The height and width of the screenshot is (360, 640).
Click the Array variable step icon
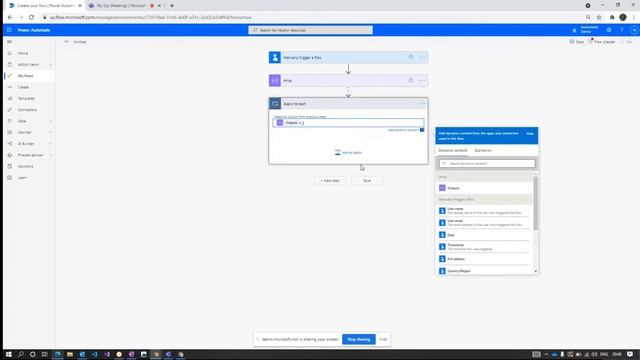[x=275, y=80]
